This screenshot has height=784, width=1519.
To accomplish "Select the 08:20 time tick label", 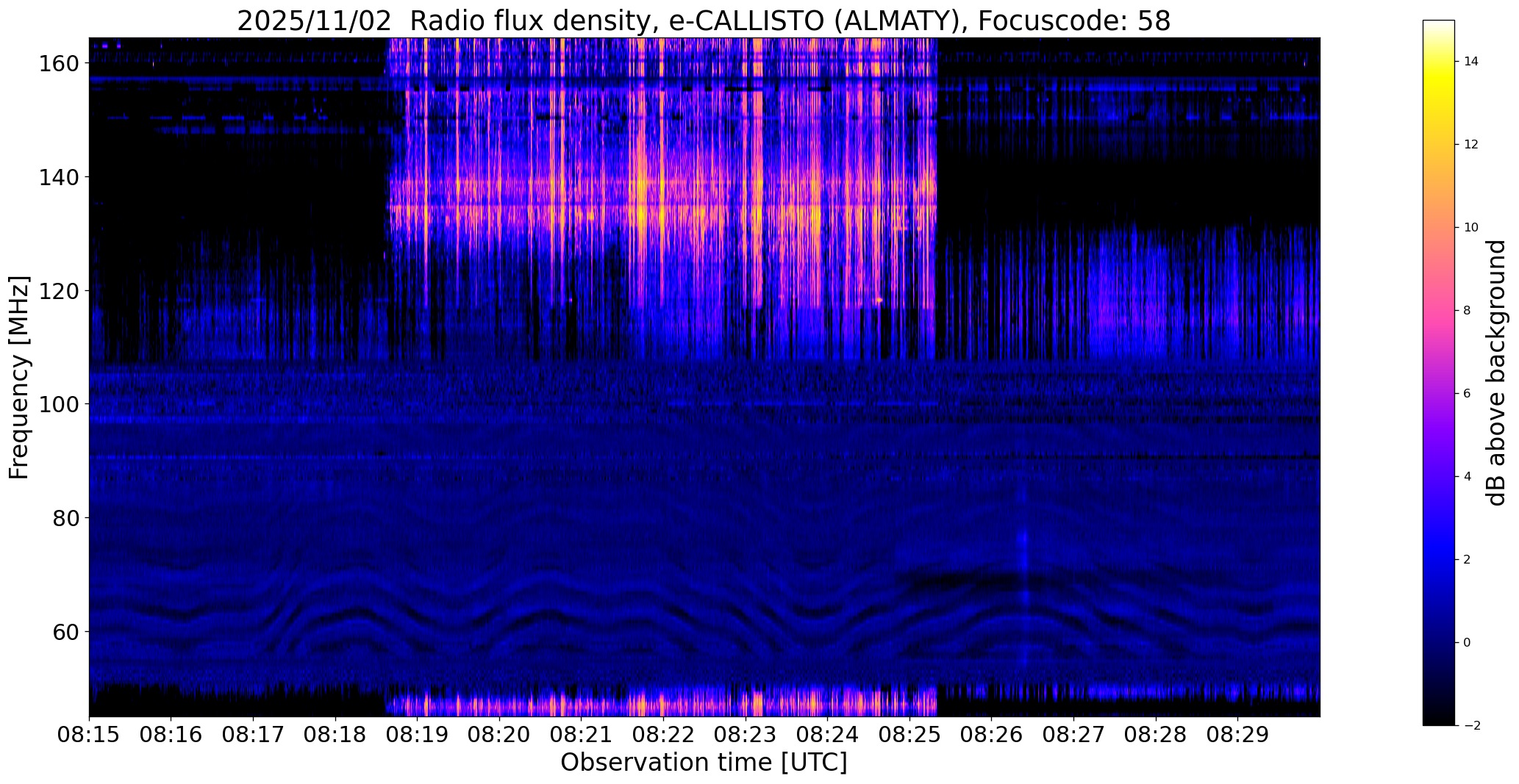I will point(499,734).
